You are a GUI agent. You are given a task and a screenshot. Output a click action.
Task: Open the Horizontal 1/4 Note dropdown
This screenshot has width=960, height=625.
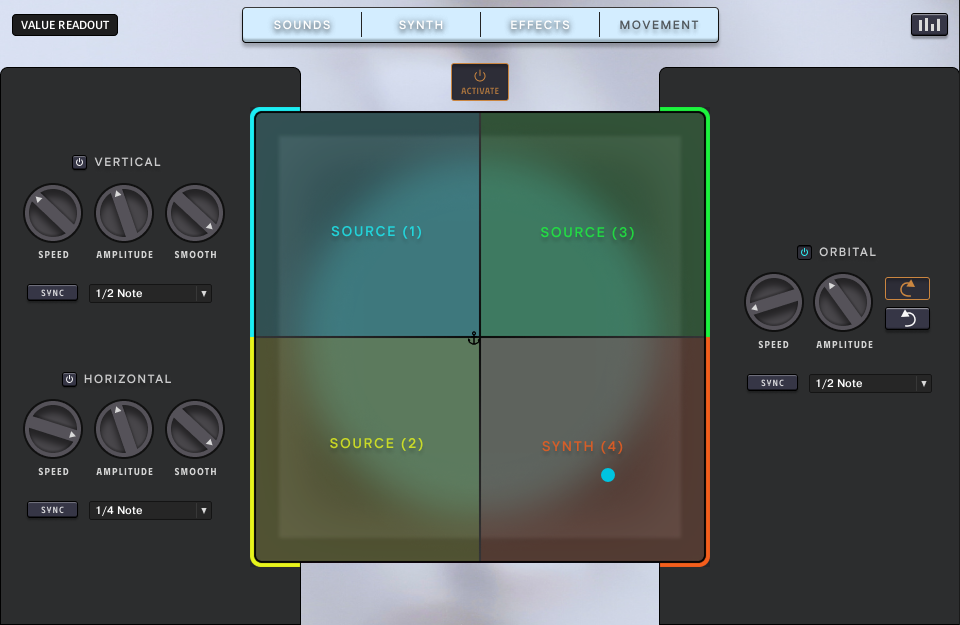coord(150,510)
